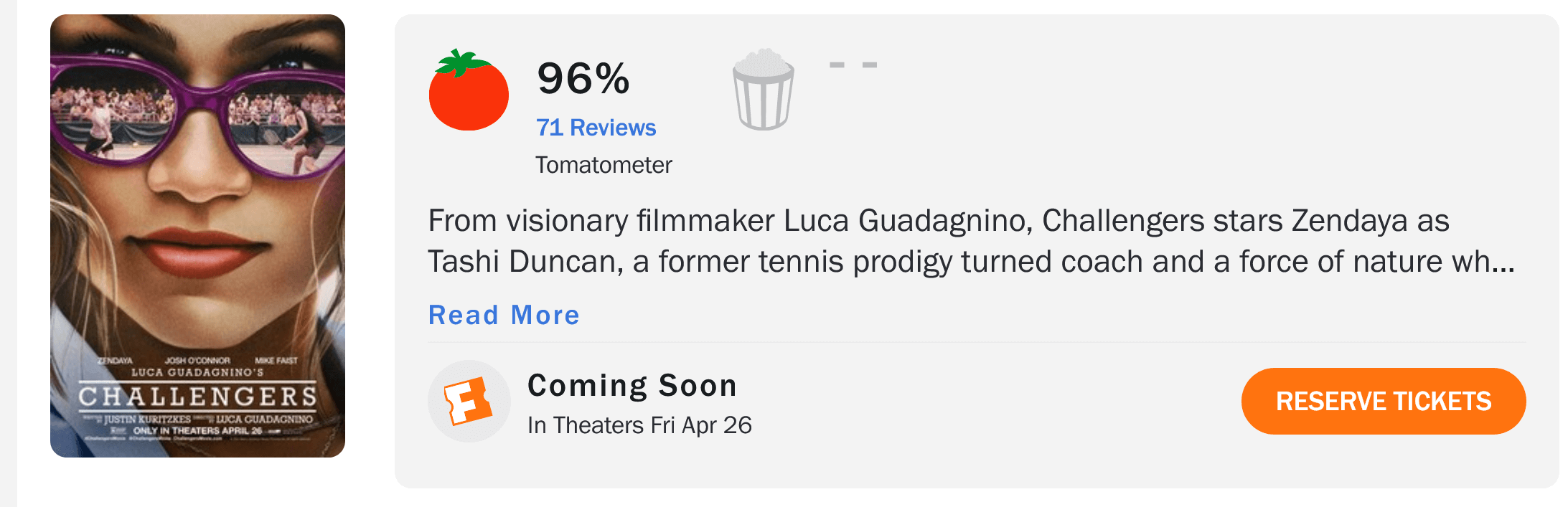Screen dimensions: 1568x507
Task: Click the empty audience score dashes
Action: (853, 65)
